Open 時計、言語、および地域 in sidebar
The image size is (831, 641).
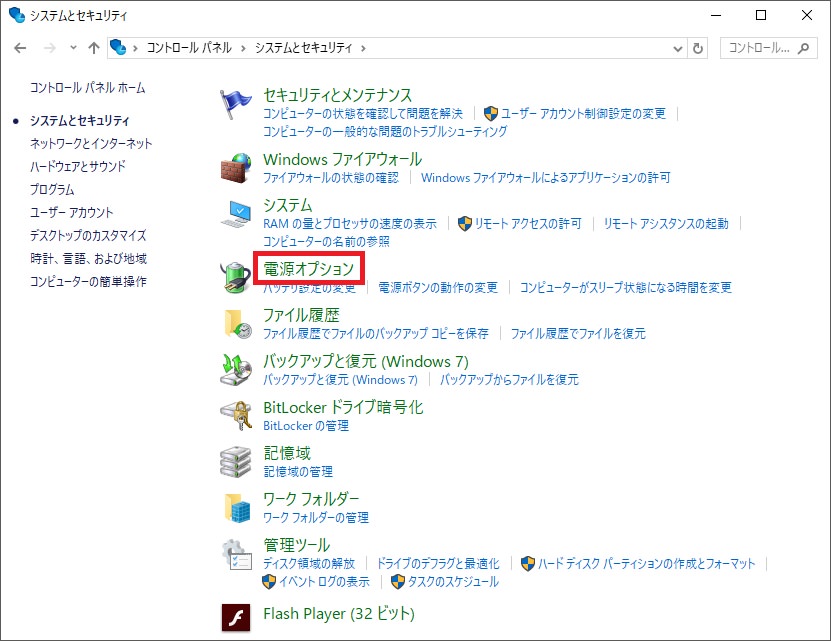pos(89,259)
